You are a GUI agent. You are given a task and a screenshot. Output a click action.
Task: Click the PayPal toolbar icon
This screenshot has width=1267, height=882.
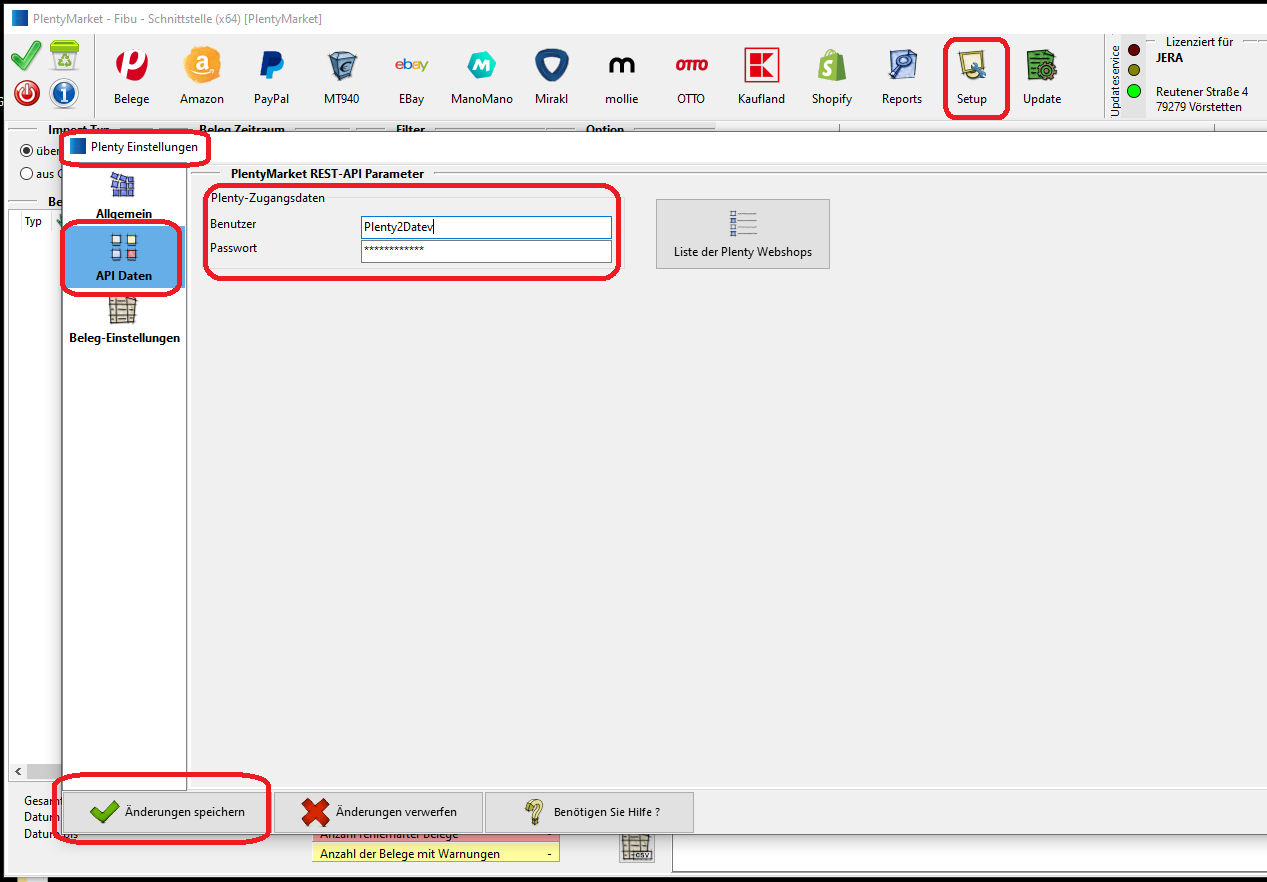pyautogui.click(x=271, y=76)
